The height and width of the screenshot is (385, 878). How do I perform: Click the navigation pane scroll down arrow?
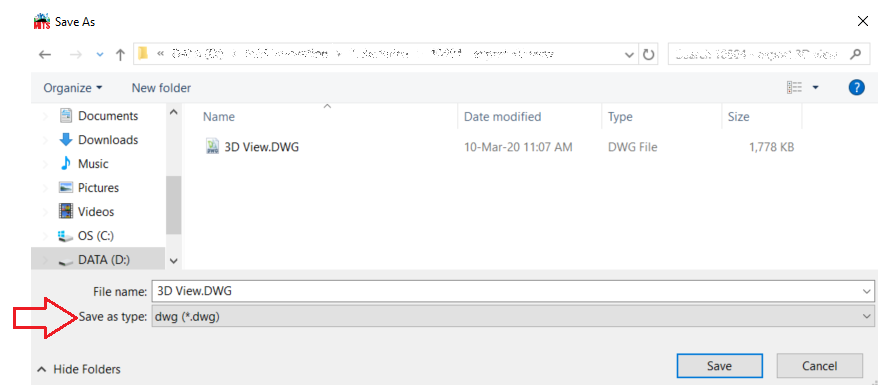coord(174,261)
